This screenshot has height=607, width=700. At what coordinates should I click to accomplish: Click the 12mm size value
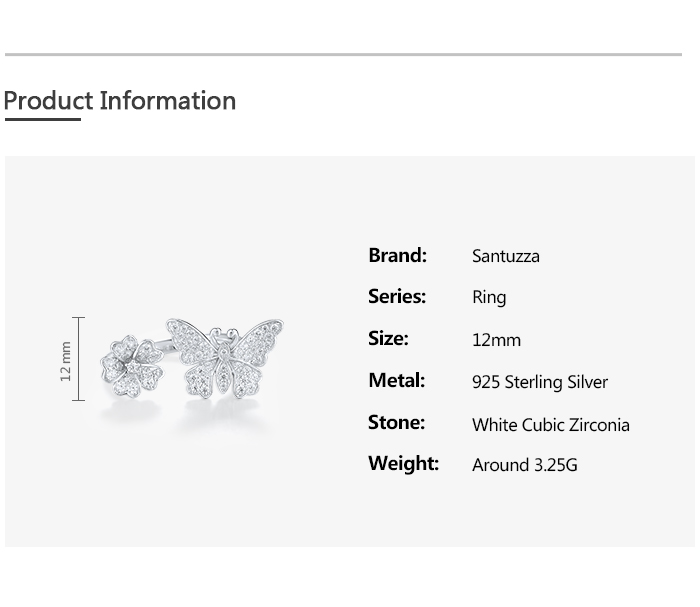click(x=496, y=340)
